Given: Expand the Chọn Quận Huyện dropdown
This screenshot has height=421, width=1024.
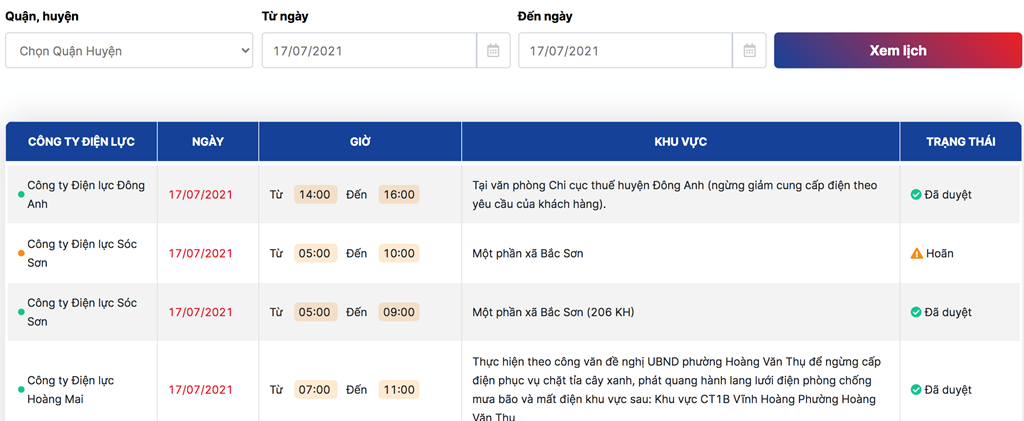Looking at the screenshot, I should tap(129, 50).
